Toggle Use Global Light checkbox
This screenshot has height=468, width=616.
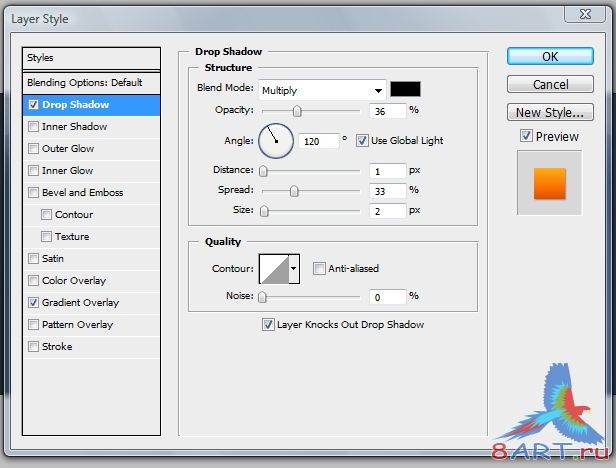pyautogui.click(x=362, y=141)
